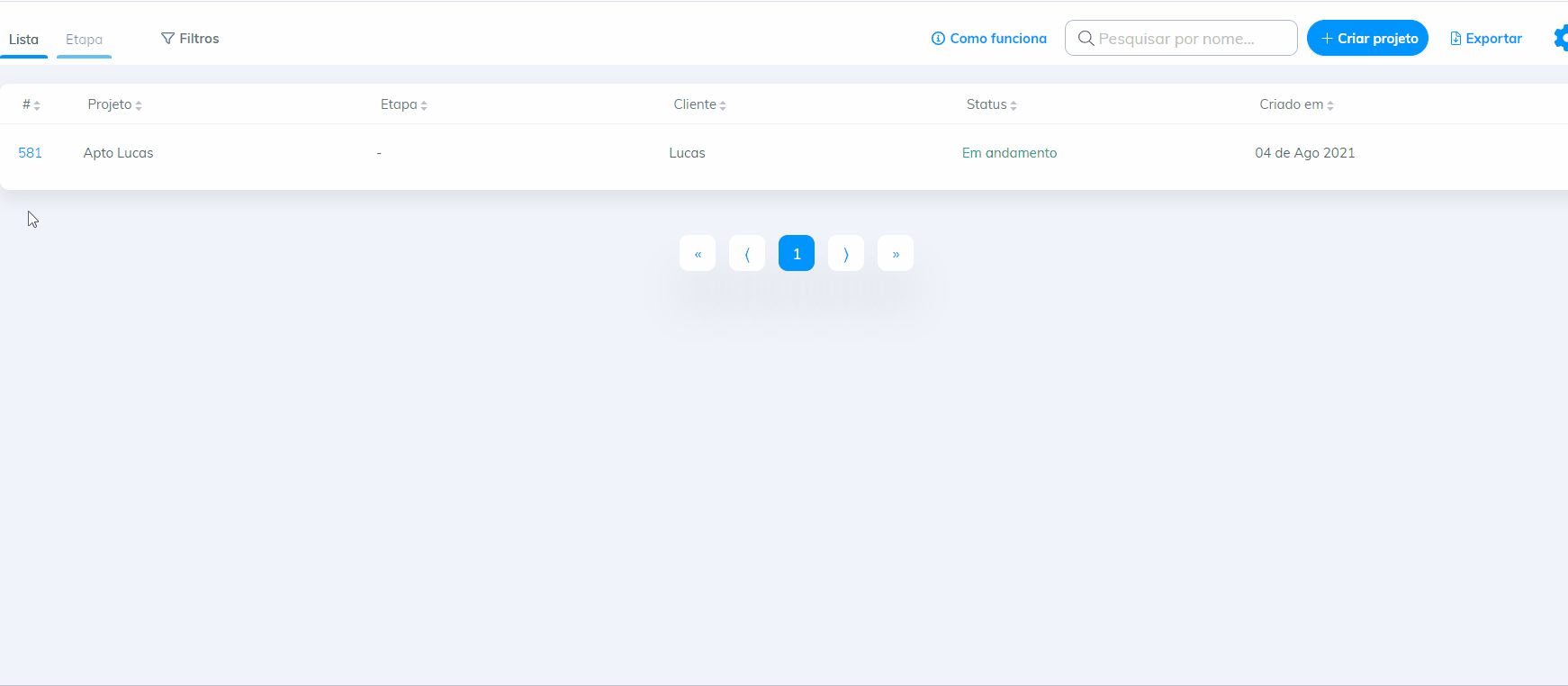Select the Apto Lucas project name
Image resolution: width=1568 pixels, height=686 pixels.
(119, 153)
